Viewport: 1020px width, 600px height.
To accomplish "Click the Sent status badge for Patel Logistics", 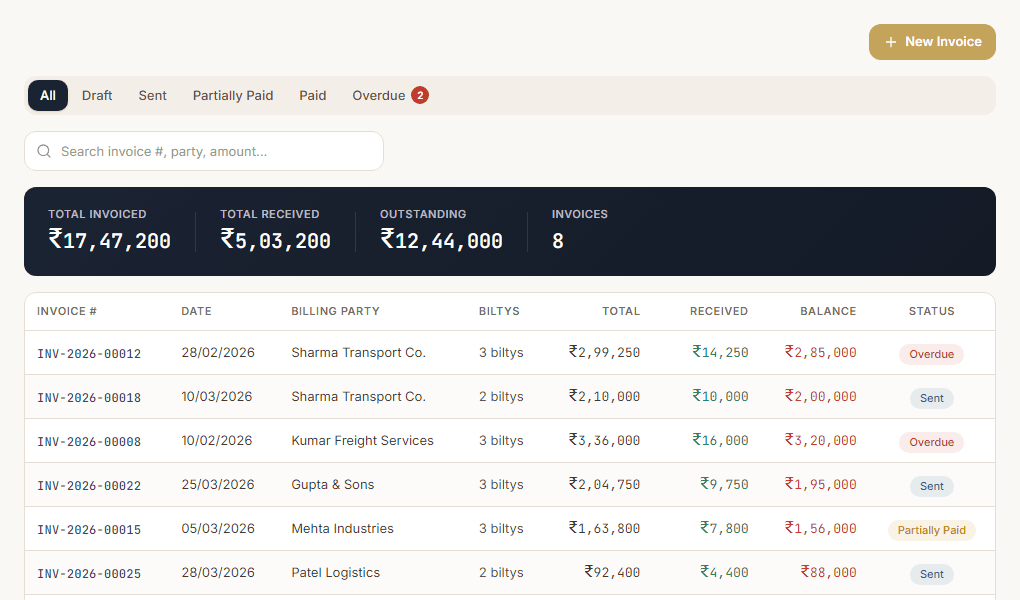I will (932, 574).
